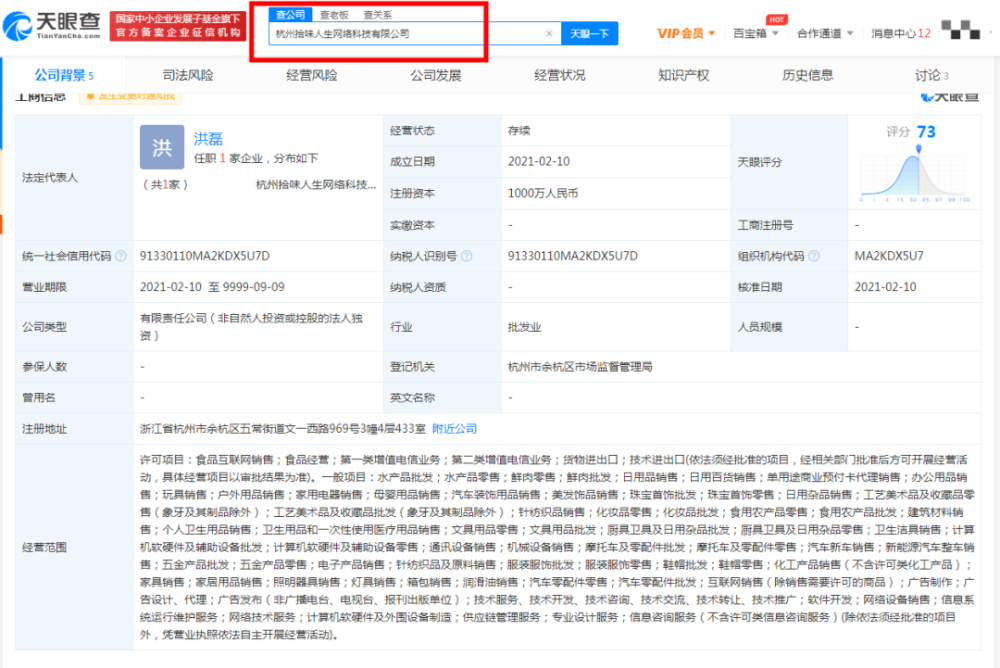Click the 洪 avatar of the legal representative
Viewport: 1000px width, 668px height.
(x=162, y=147)
